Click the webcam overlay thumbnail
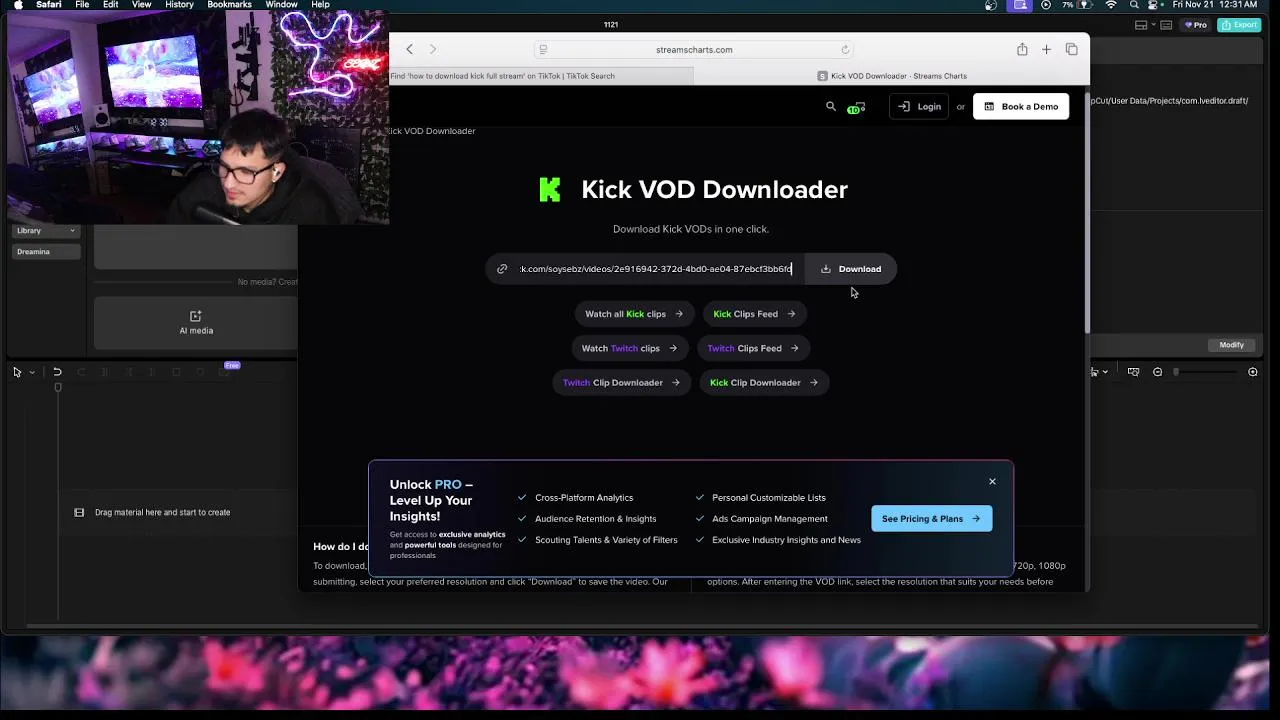 (x=197, y=118)
